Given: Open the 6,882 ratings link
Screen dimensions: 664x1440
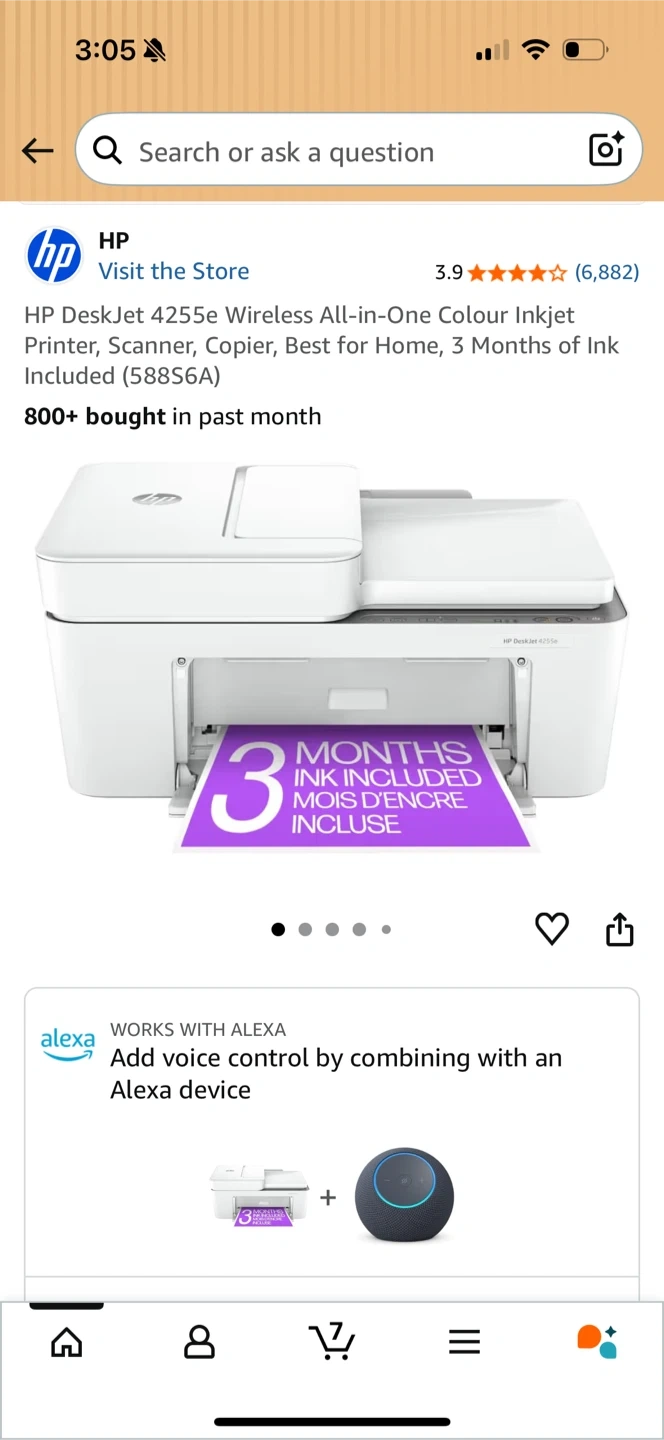Looking at the screenshot, I should pyautogui.click(x=607, y=272).
